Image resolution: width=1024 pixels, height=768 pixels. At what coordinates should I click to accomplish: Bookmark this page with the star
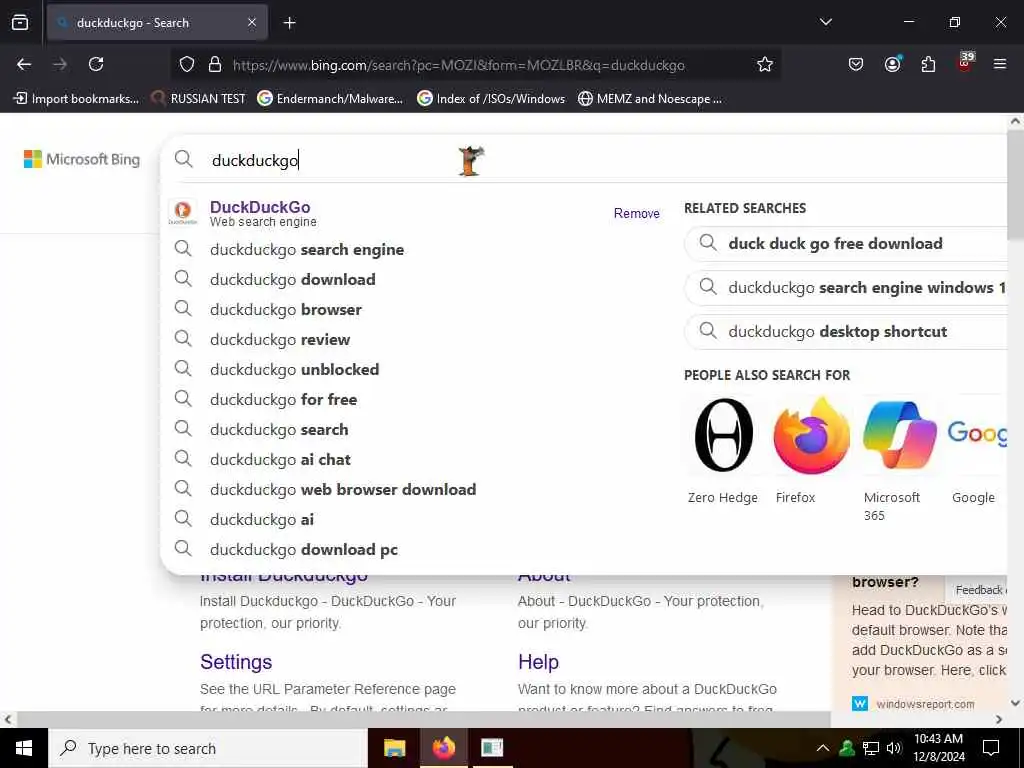(x=765, y=65)
